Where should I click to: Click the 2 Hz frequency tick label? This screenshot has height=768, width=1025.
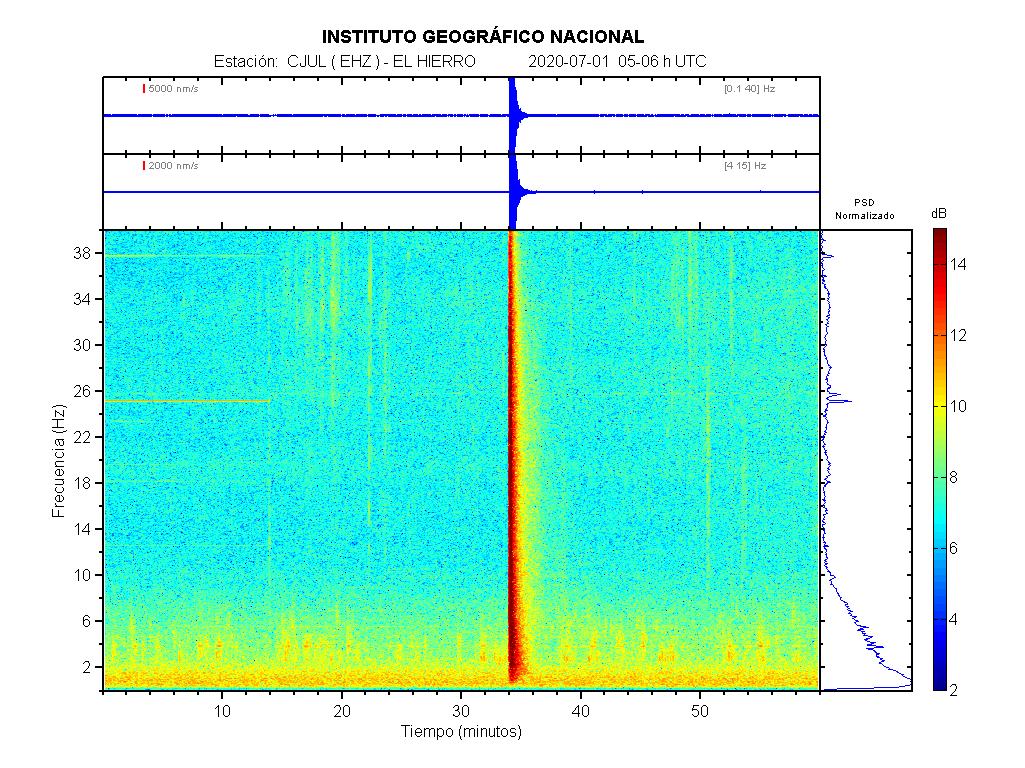pyautogui.click(x=86, y=667)
